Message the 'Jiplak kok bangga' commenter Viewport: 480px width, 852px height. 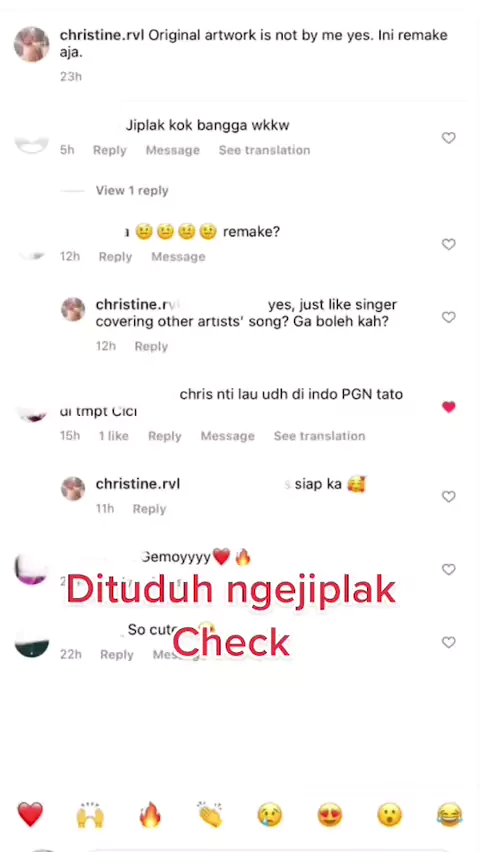coord(172,150)
